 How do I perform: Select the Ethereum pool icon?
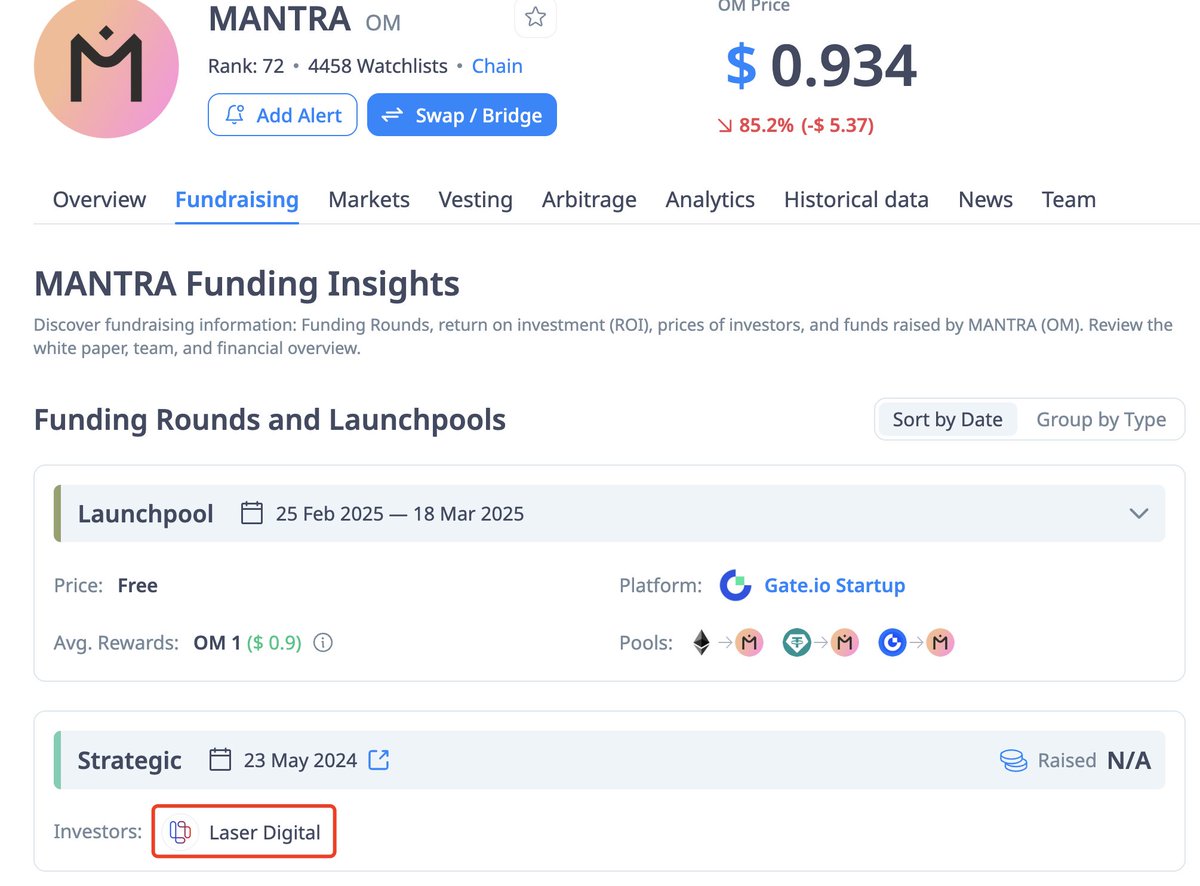coord(701,642)
